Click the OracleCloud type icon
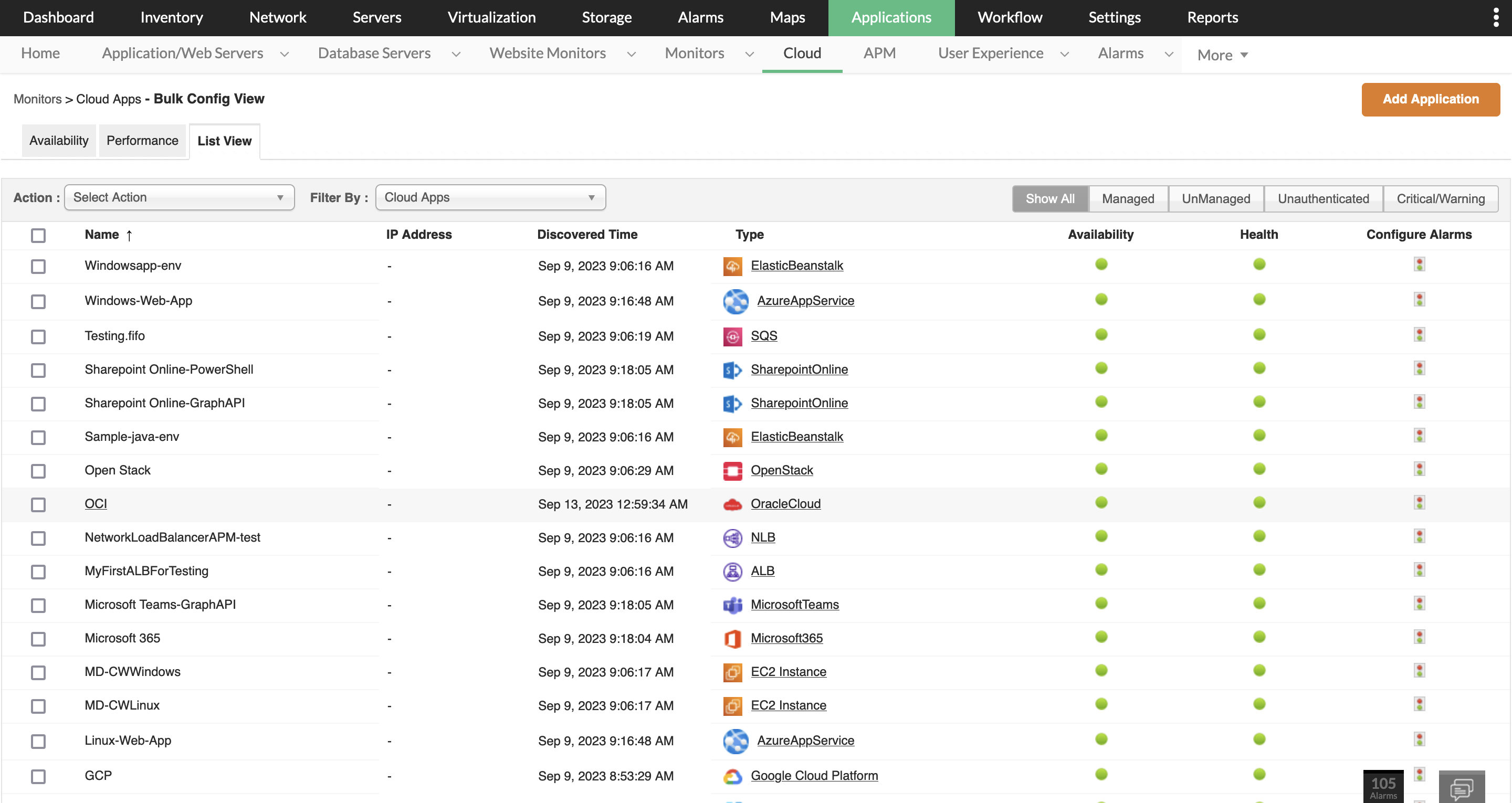 (732, 504)
